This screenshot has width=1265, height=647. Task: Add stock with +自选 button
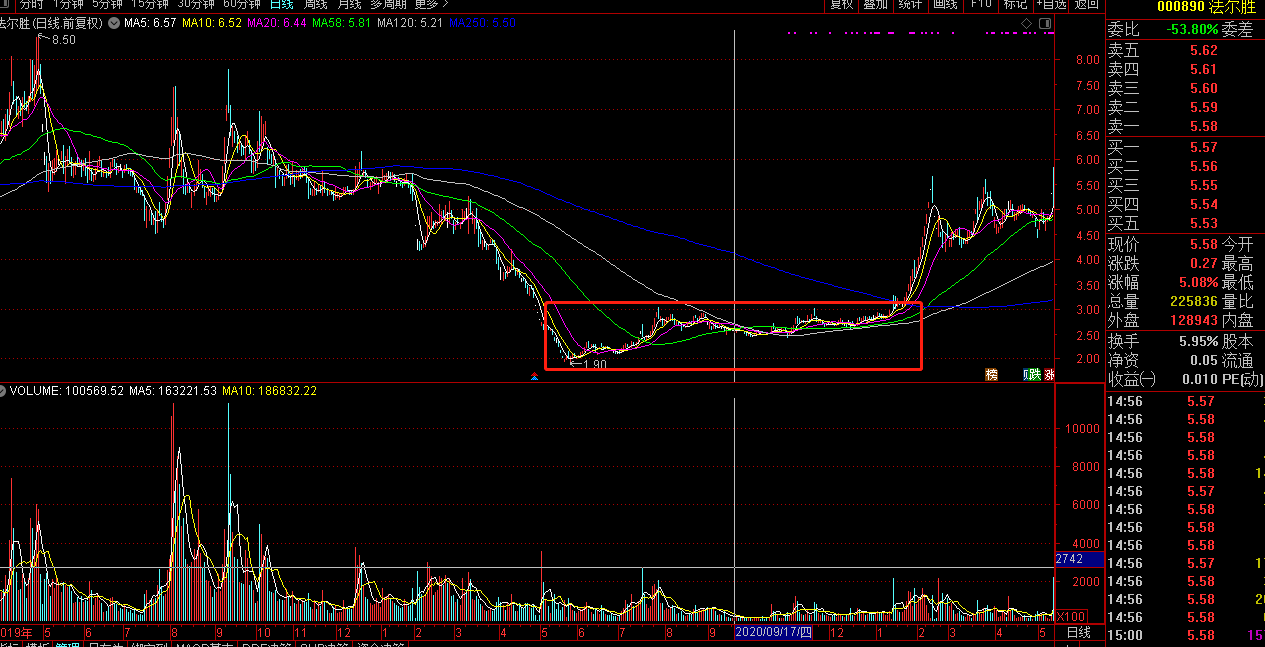click(1052, 5)
